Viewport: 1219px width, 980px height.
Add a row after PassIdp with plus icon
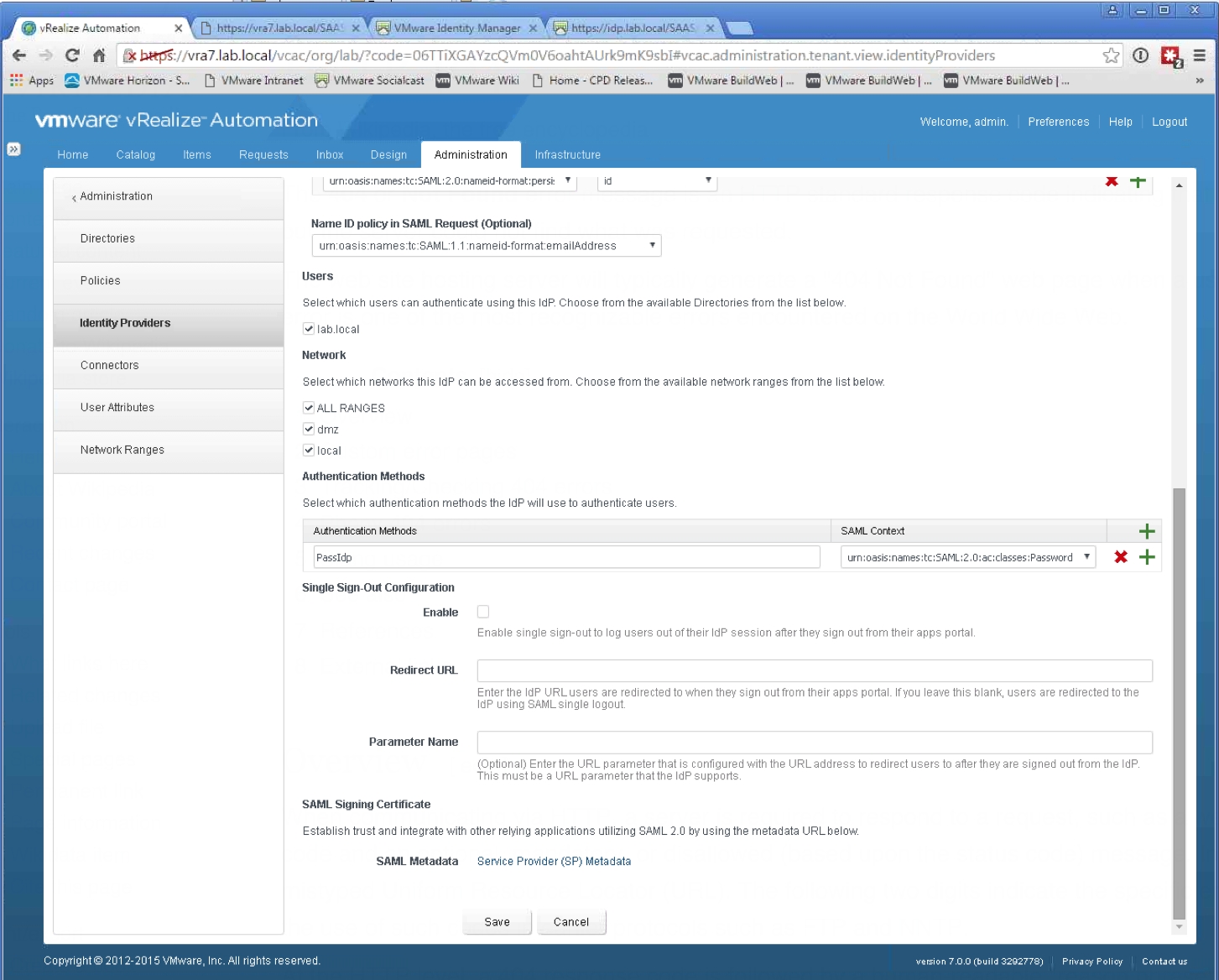pyautogui.click(x=1148, y=557)
